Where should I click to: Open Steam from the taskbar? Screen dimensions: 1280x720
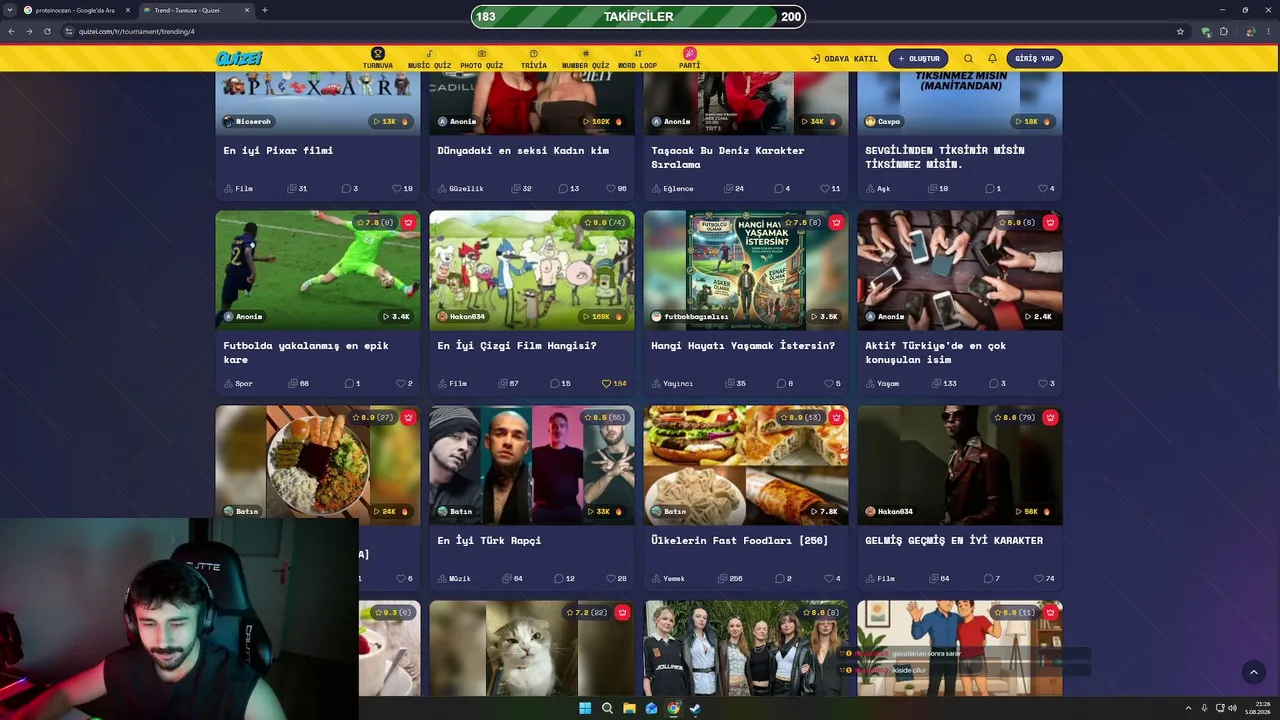695,708
